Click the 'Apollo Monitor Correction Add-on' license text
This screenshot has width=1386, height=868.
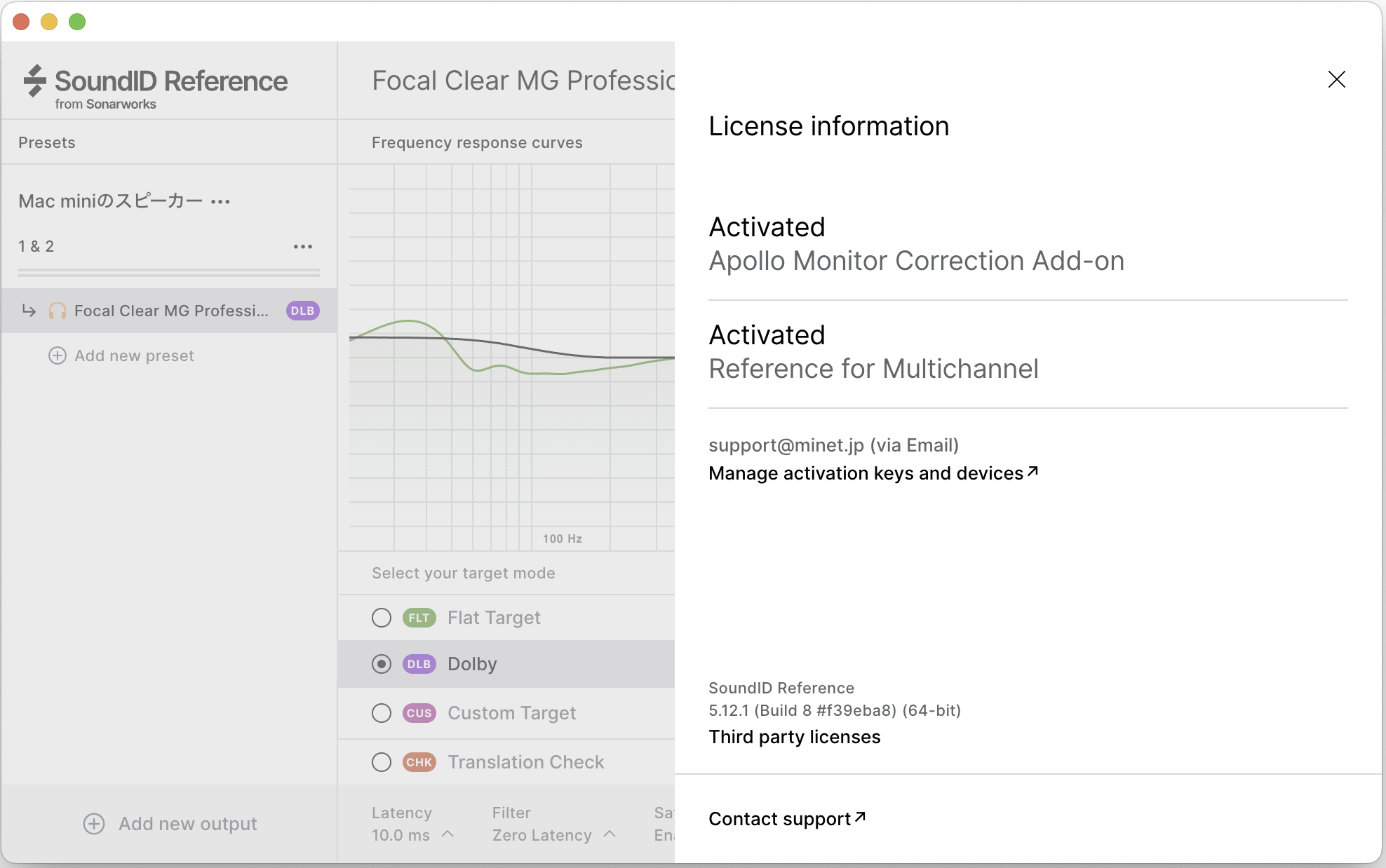click(x=916, y=261)
